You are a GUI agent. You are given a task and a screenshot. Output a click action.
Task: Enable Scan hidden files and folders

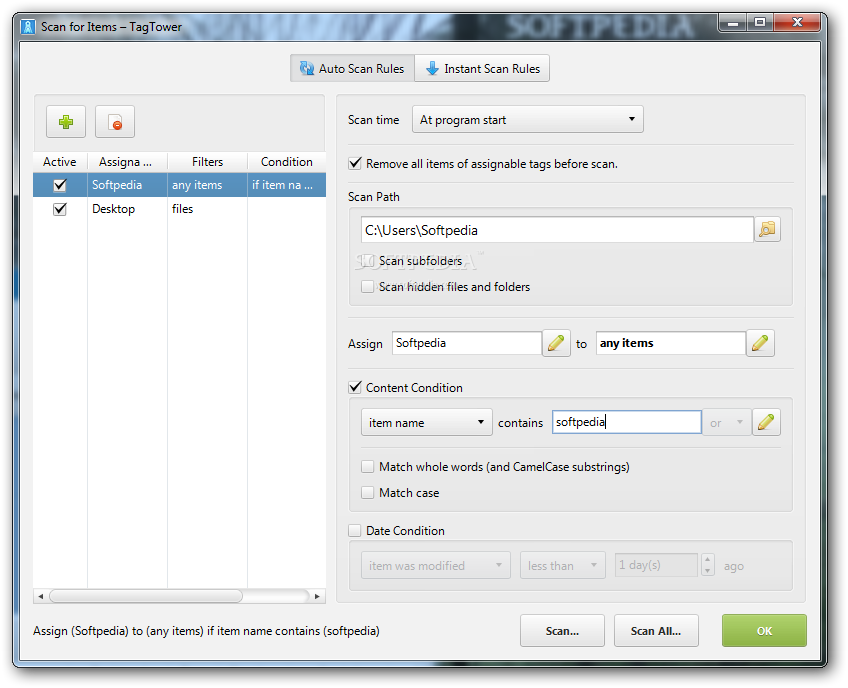click(x=368, y=287)
